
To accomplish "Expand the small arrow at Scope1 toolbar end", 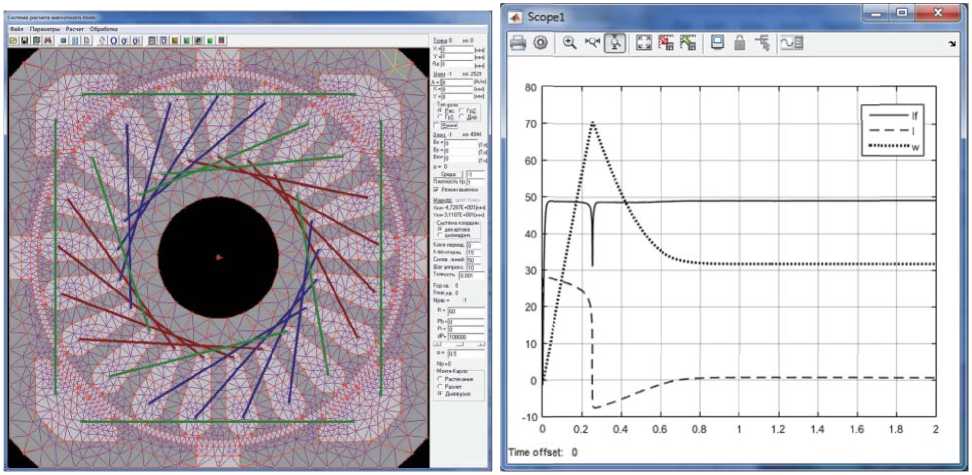I will point(952,43).
